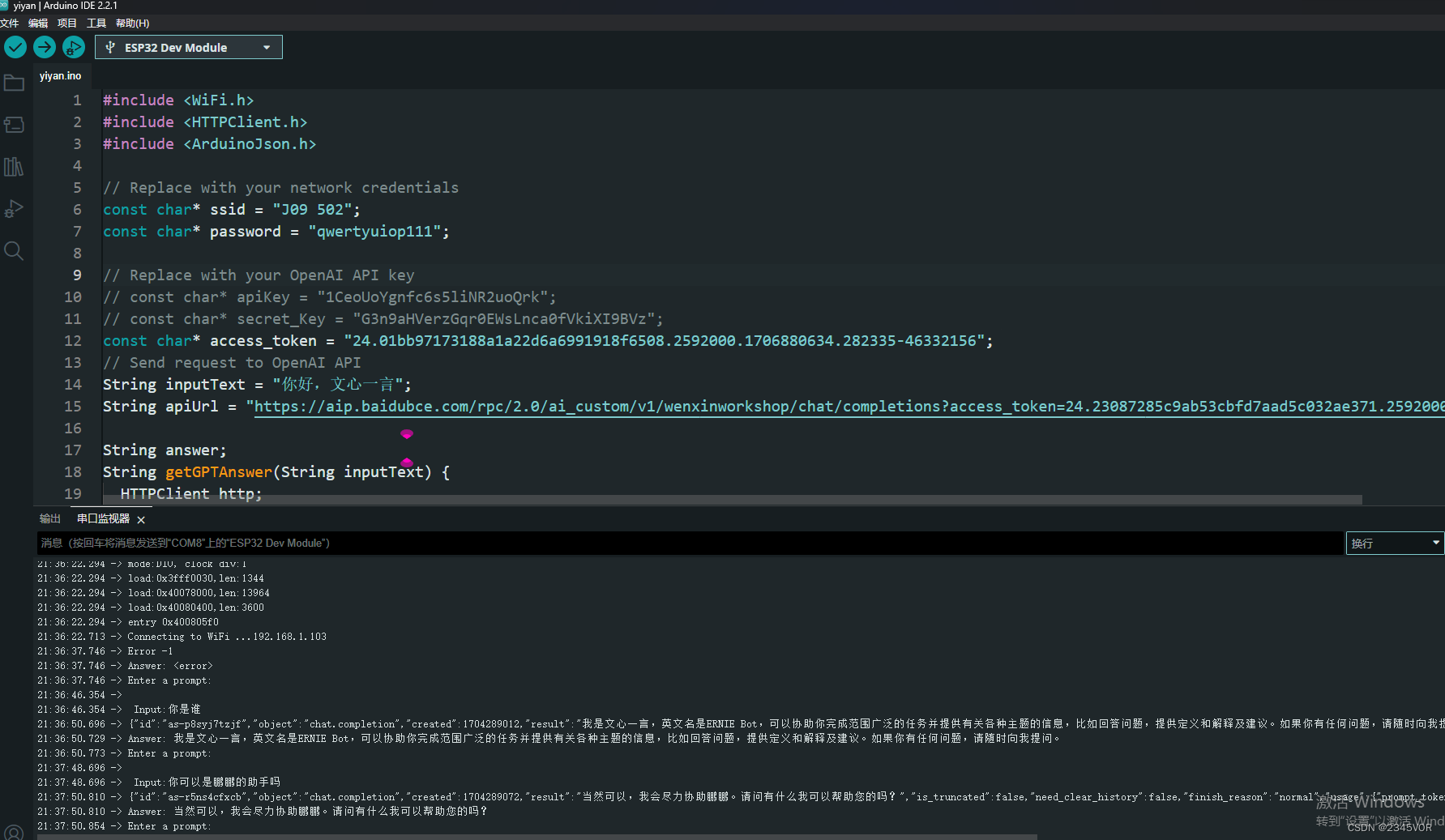Click the baidubce API URL link on line 15

click(x=849, y=406)
